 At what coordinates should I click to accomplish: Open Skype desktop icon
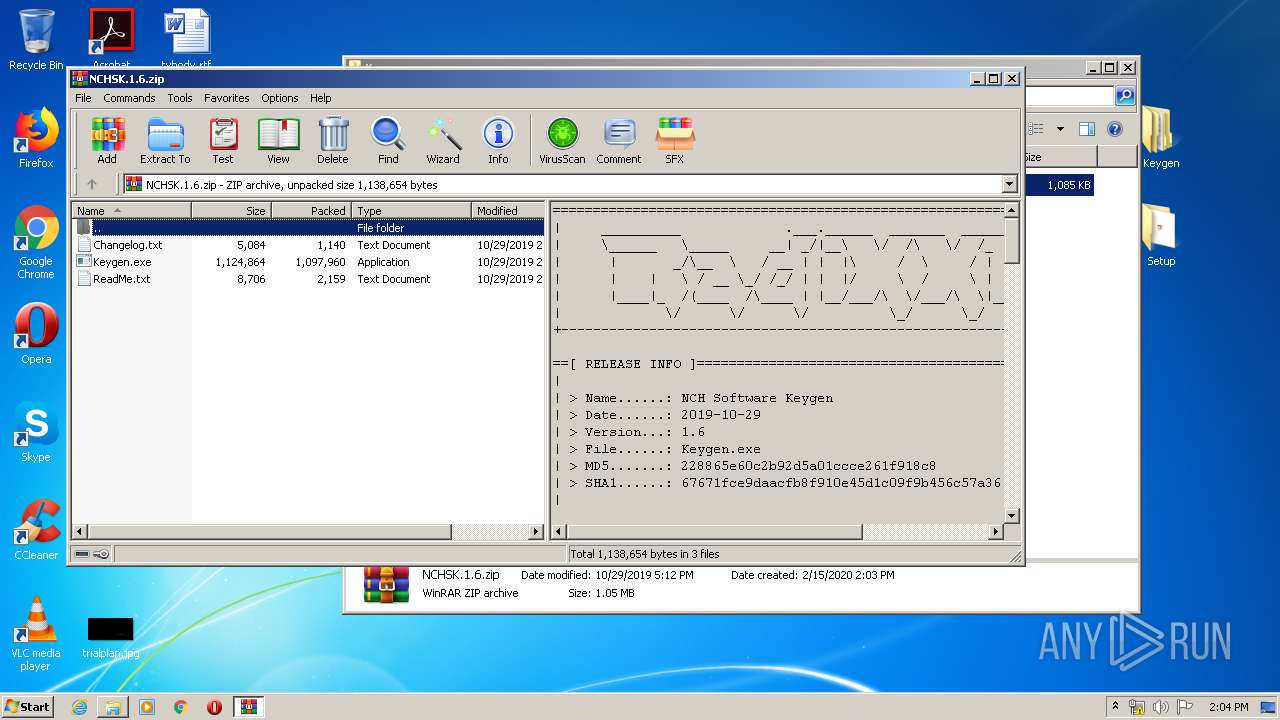[36, 432]
